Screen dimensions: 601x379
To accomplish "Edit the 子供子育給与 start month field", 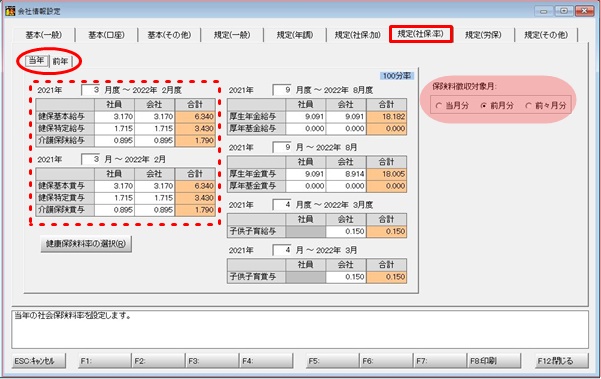I will point(282,205).
